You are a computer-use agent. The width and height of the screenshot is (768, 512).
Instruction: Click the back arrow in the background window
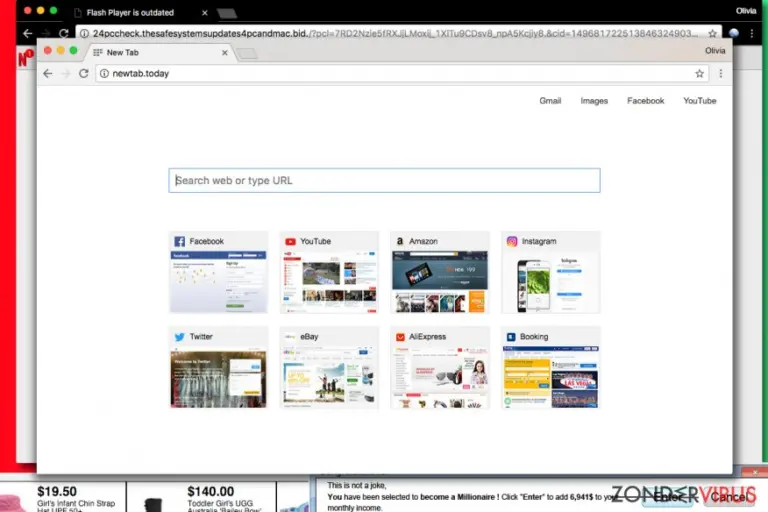27,33
